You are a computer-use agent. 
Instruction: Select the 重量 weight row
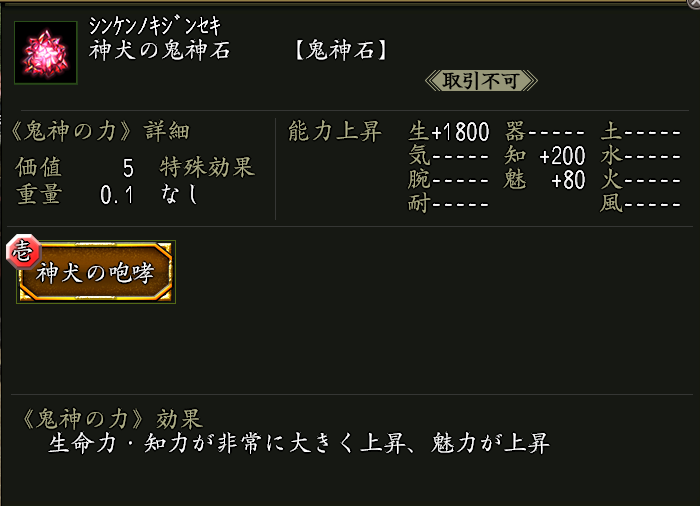click(x=75, y=195)
